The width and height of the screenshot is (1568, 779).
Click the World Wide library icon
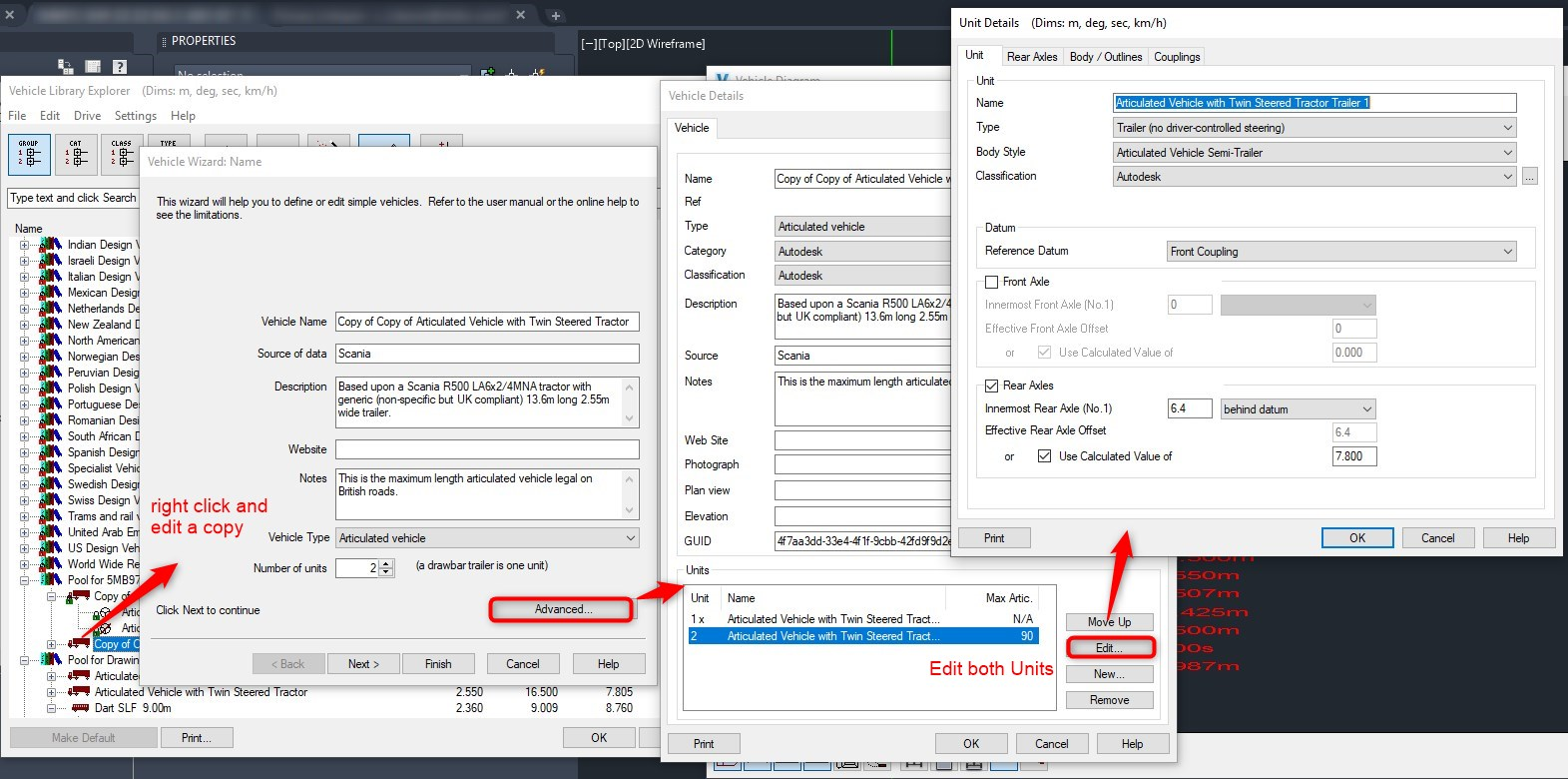[x=50, y=564]
